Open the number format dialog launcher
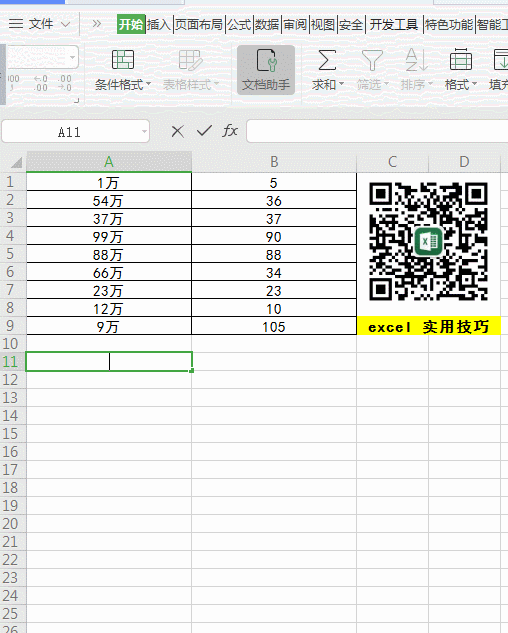508x633 pixels. point(76,100)
